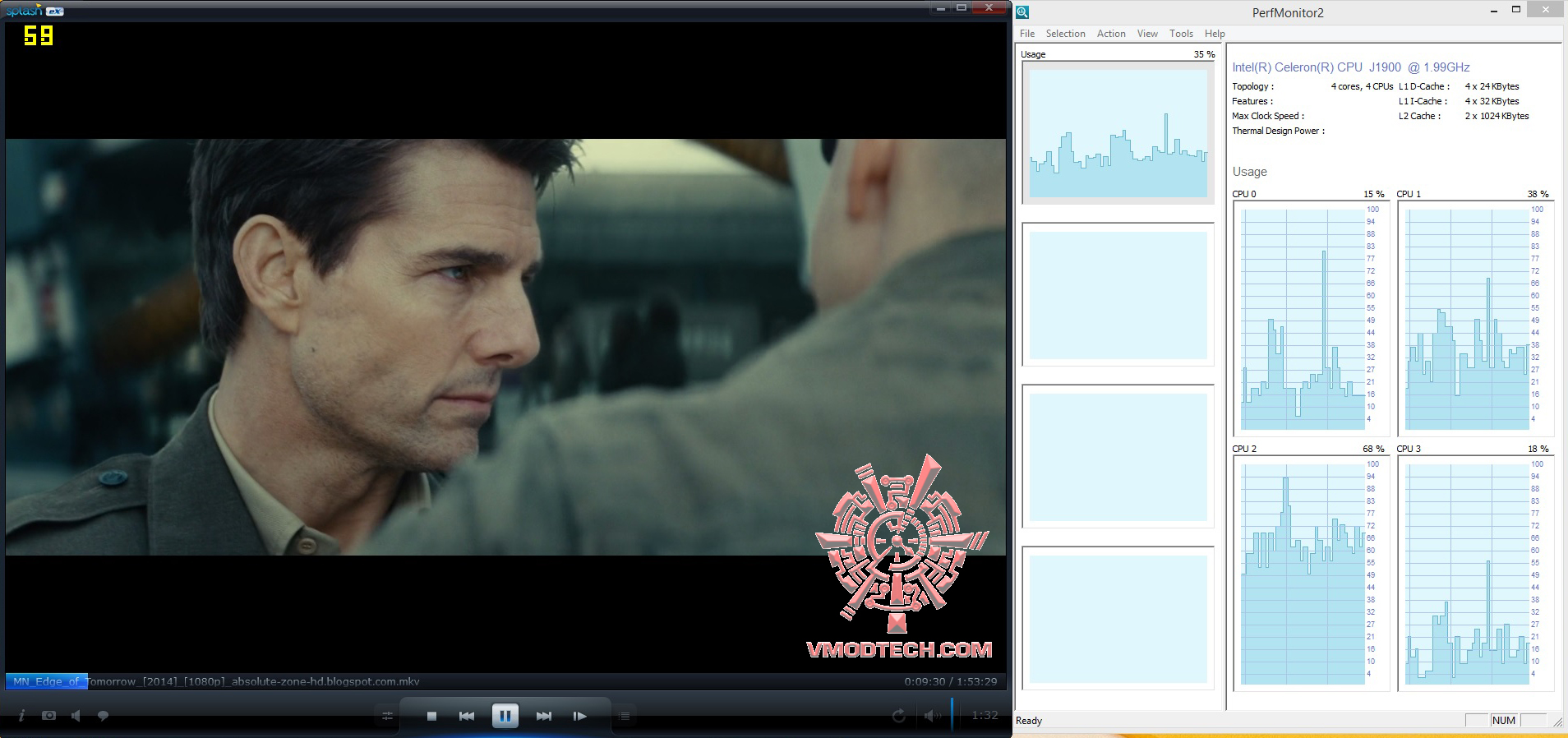Stop the video playback
The height and width of the screenshot is (738, 1568).
pos(431,716)
